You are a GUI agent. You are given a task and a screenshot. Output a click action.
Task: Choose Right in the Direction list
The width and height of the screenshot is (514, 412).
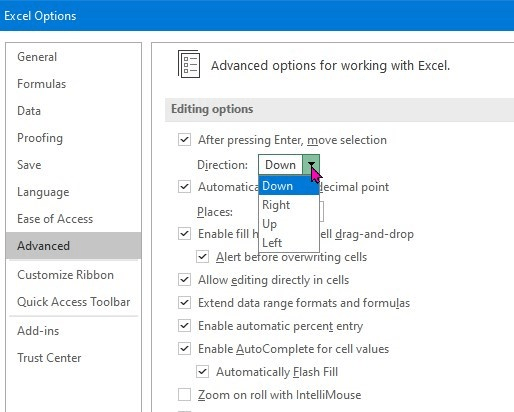pos(289,205)
